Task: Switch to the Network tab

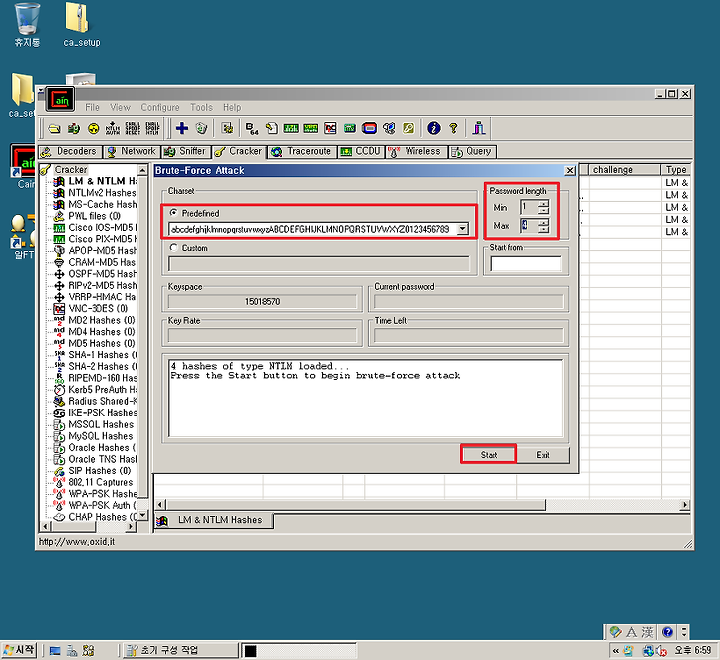Action: [x=132, y=151]
